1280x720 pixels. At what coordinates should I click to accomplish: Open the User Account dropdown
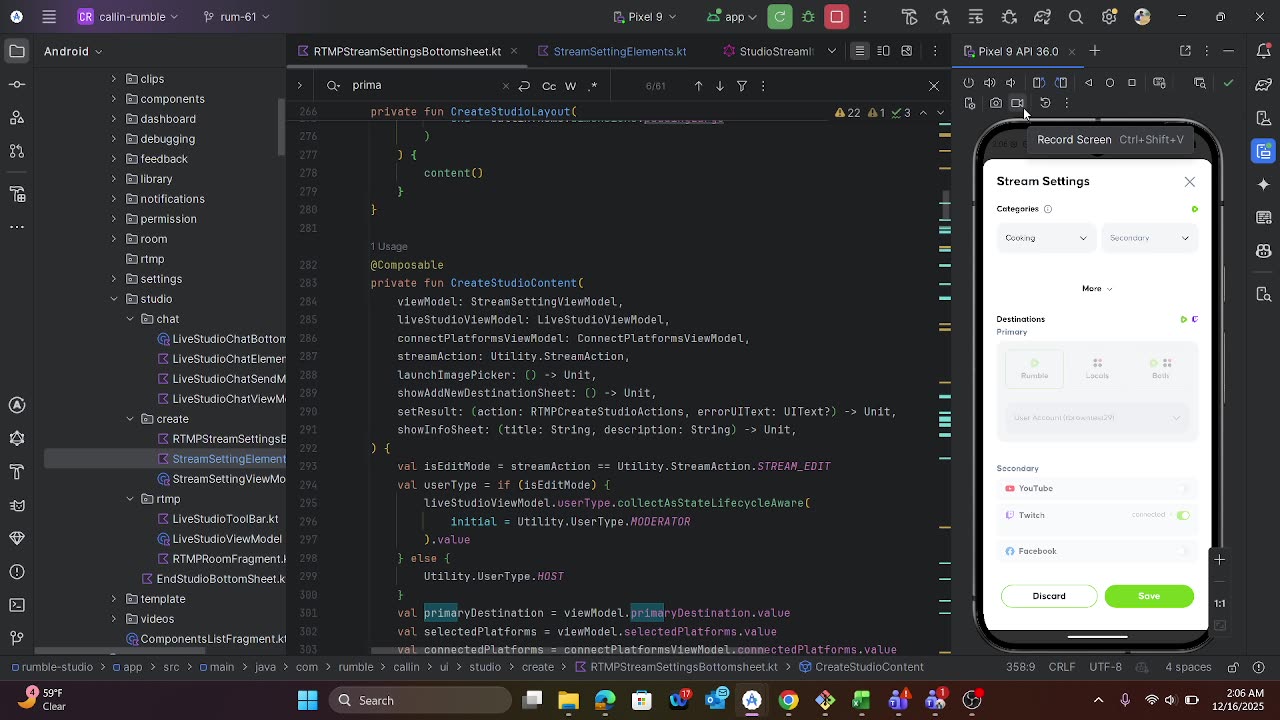pyautogui.click(x=1097, y=418)
